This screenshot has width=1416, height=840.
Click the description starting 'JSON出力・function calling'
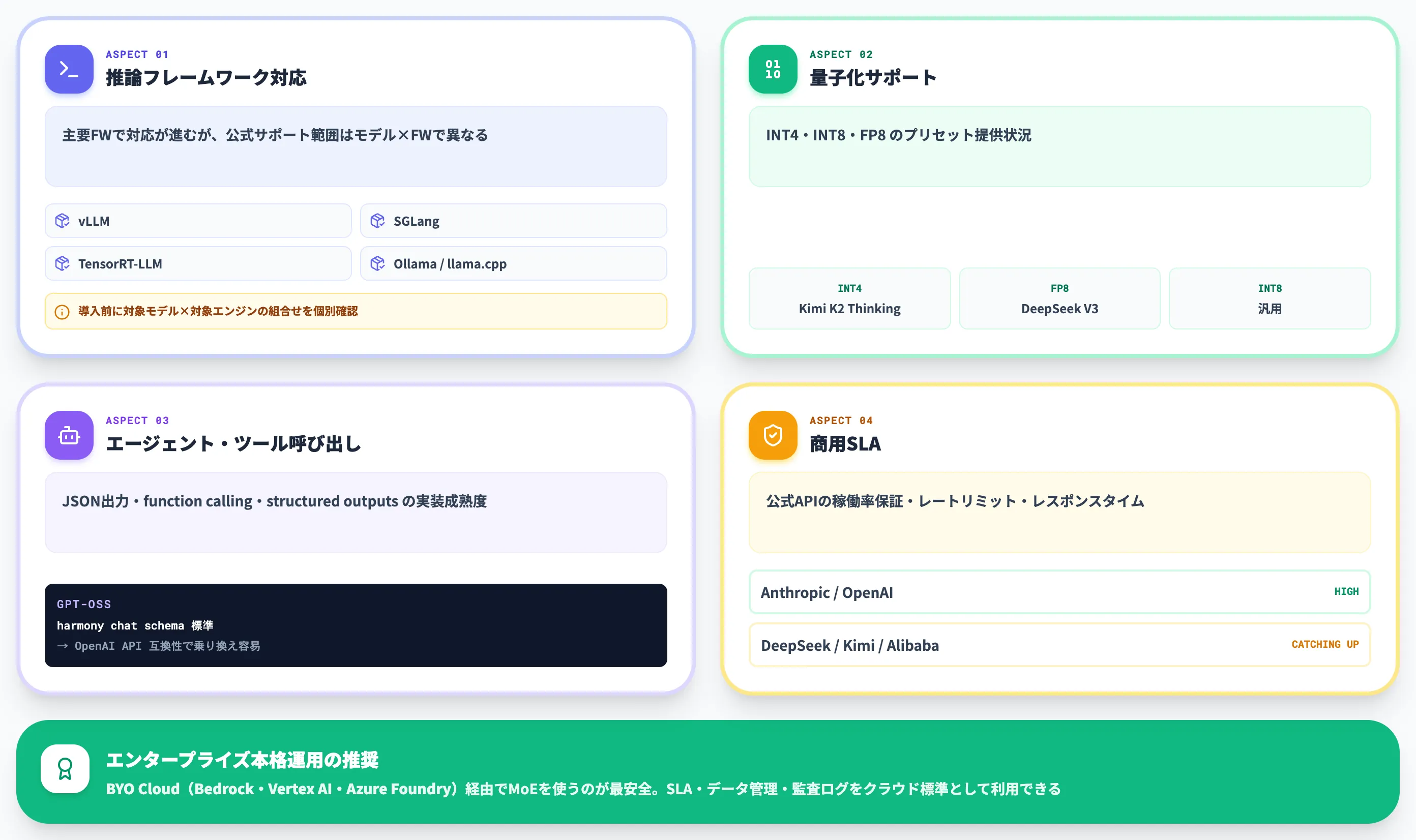[x=275, y=501]
